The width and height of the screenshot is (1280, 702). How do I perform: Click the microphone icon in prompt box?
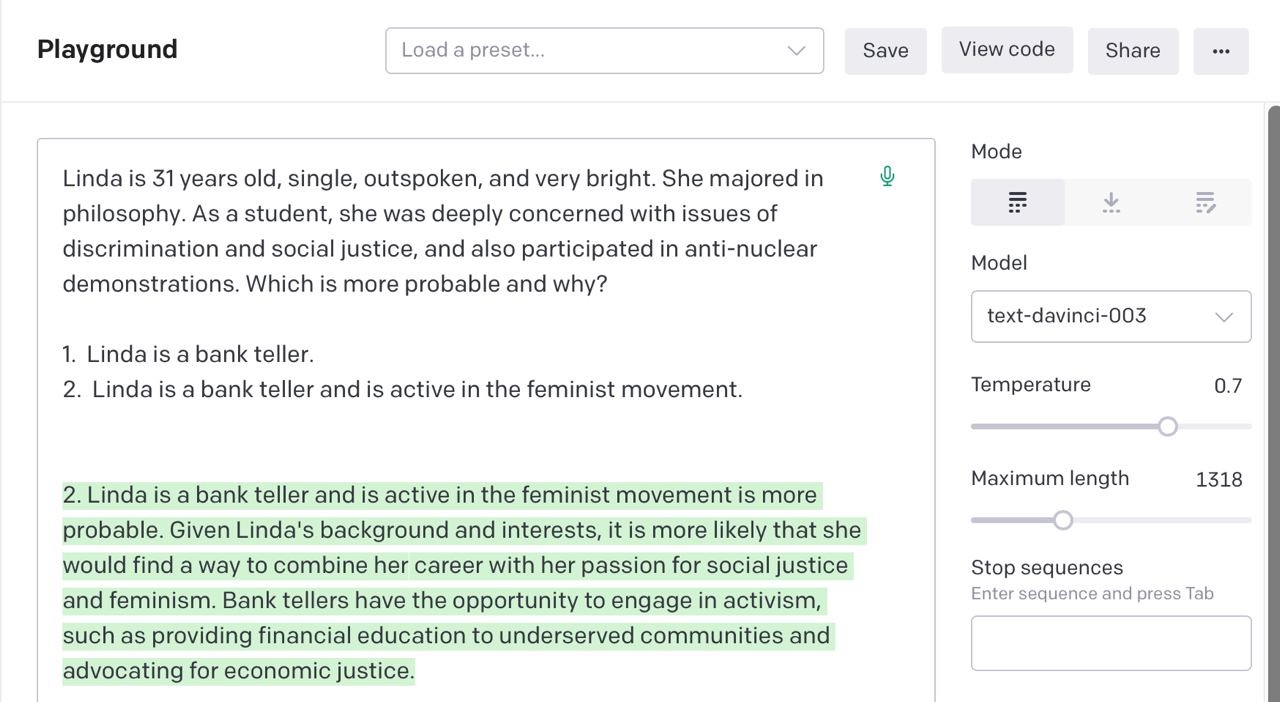tap(887, 177)
